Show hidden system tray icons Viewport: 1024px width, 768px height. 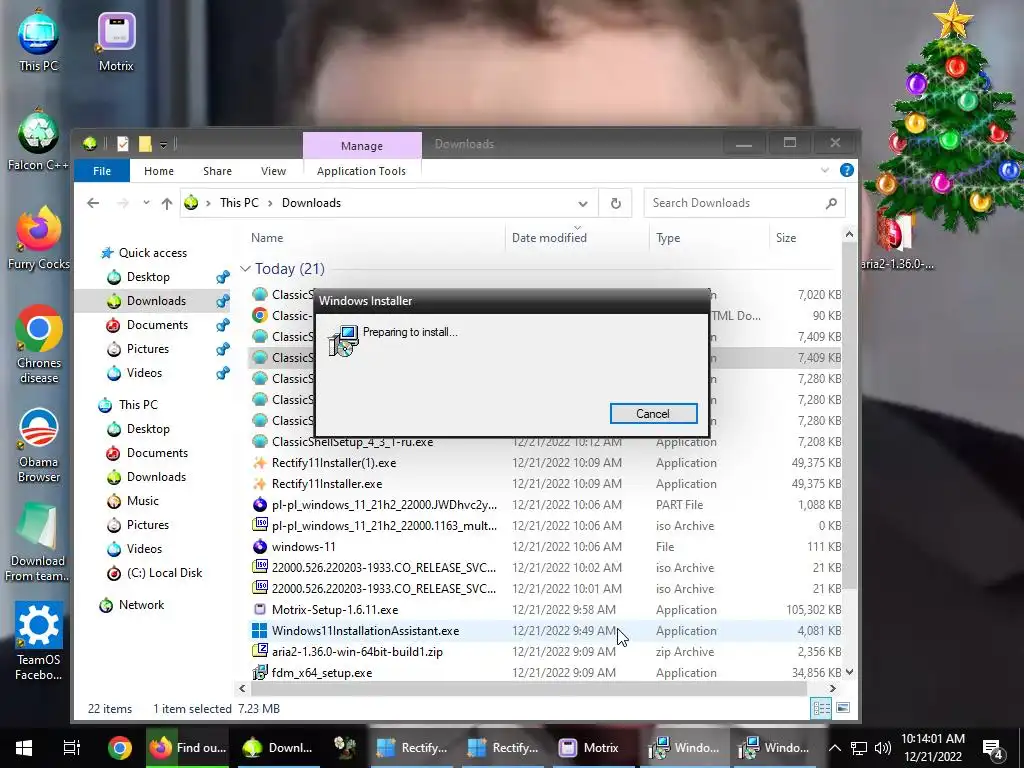pos(835,748)
